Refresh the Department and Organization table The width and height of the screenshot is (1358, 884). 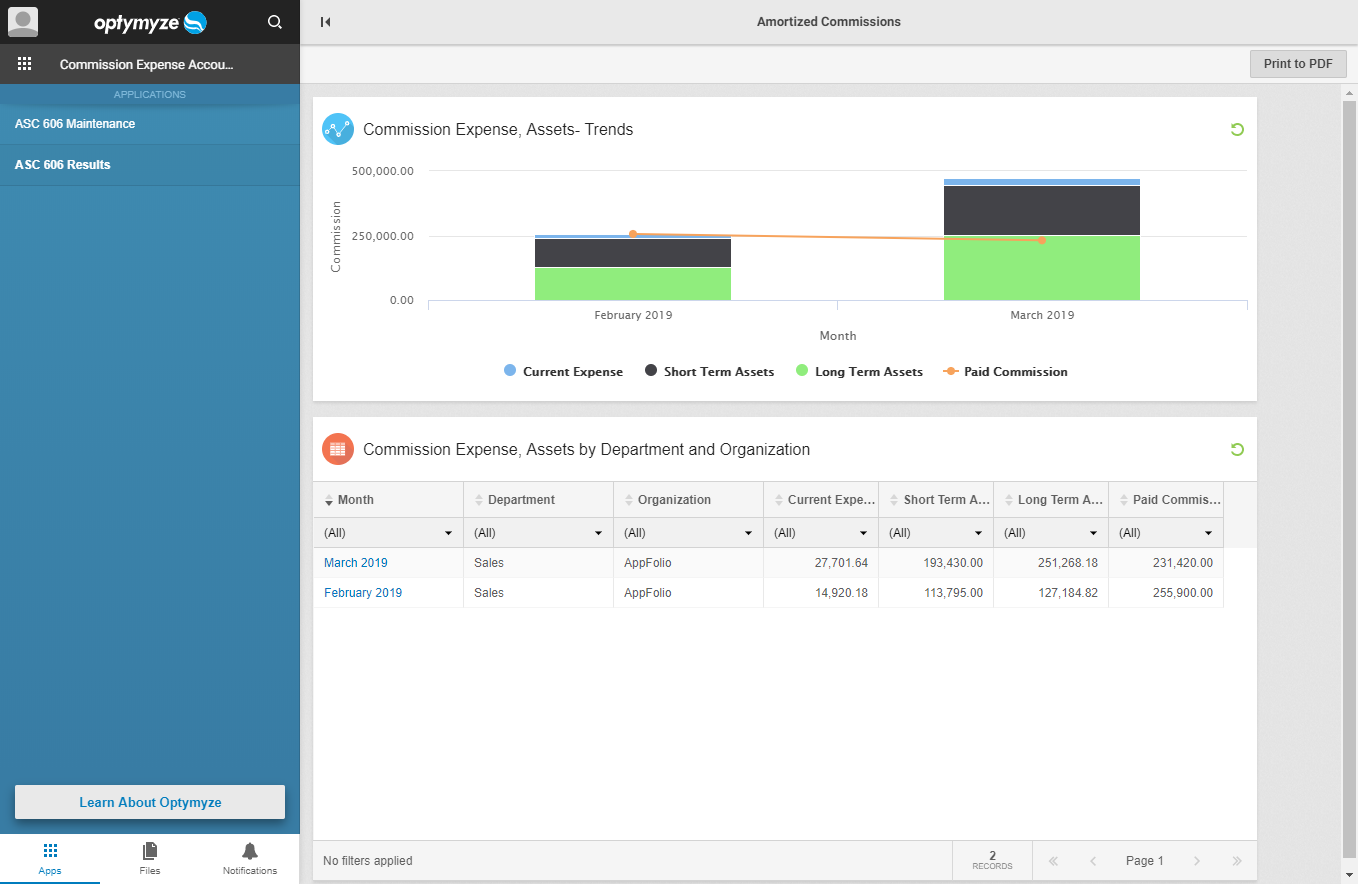1237,449
